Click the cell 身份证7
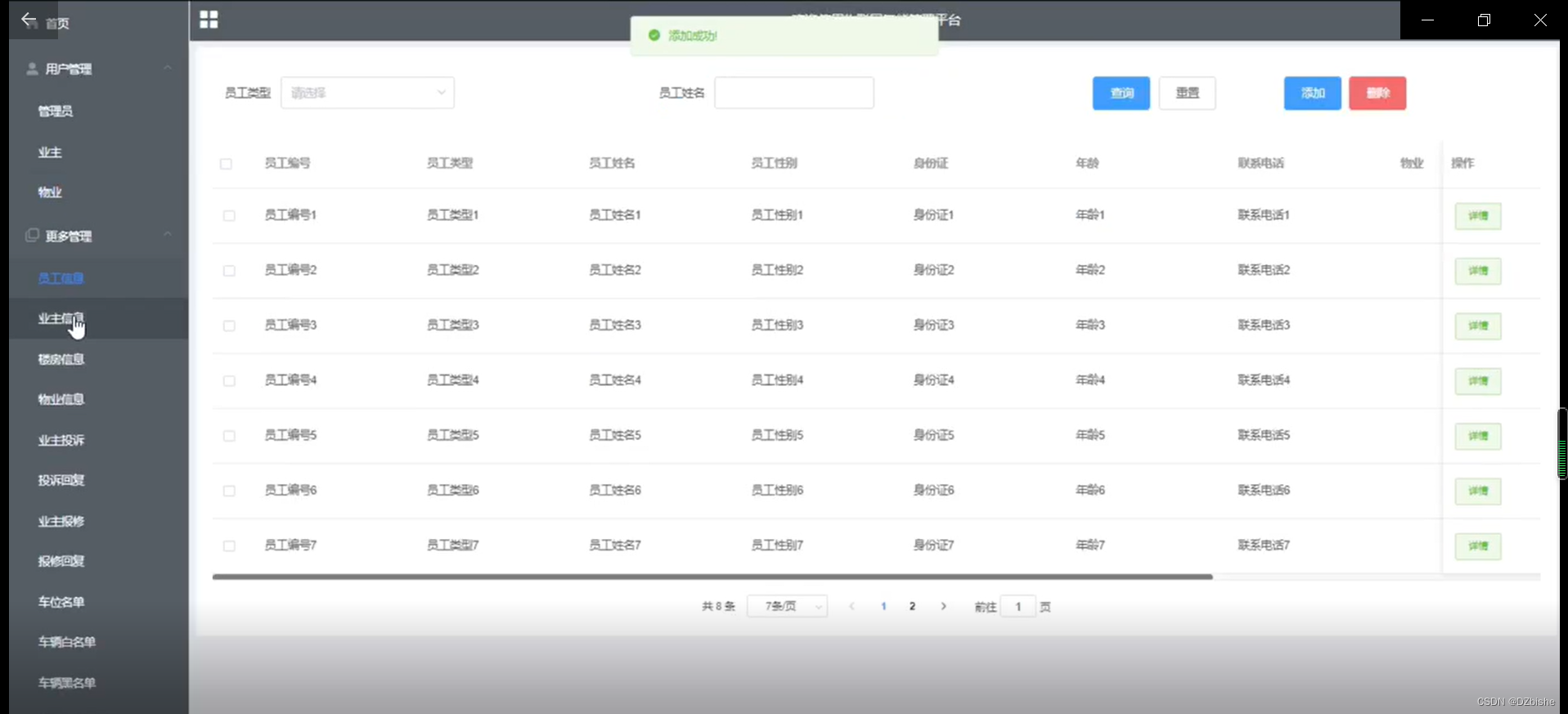Screen dimensions: 1568x714 [933, 545]
